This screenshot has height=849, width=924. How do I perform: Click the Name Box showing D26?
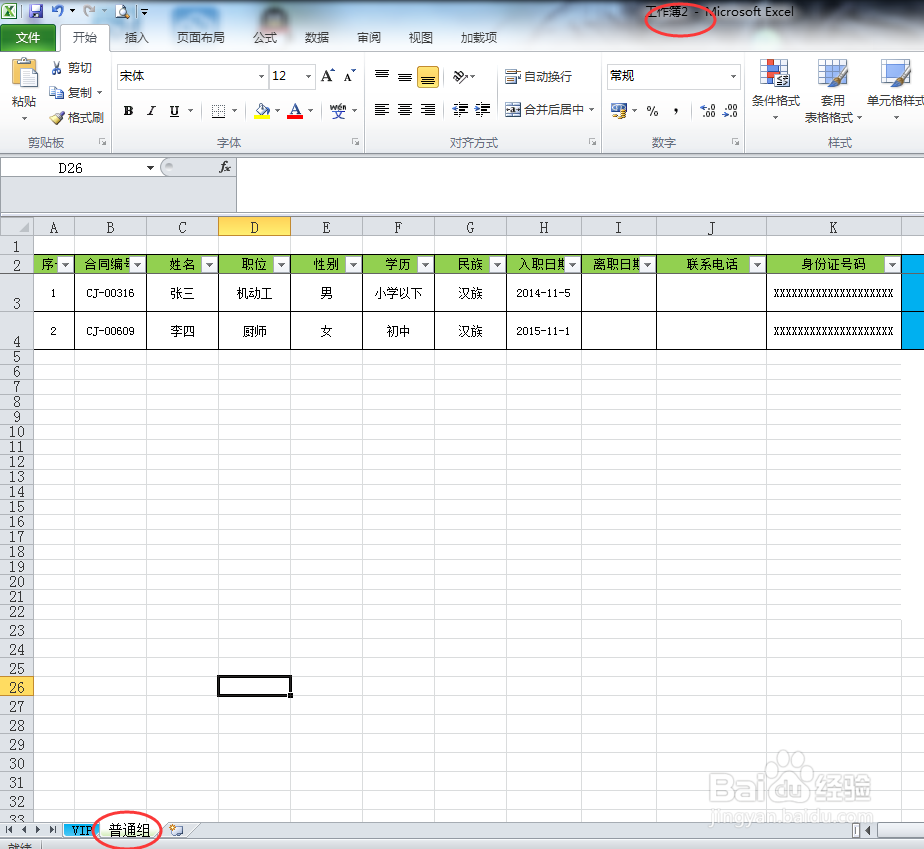(x=72, y=168)
